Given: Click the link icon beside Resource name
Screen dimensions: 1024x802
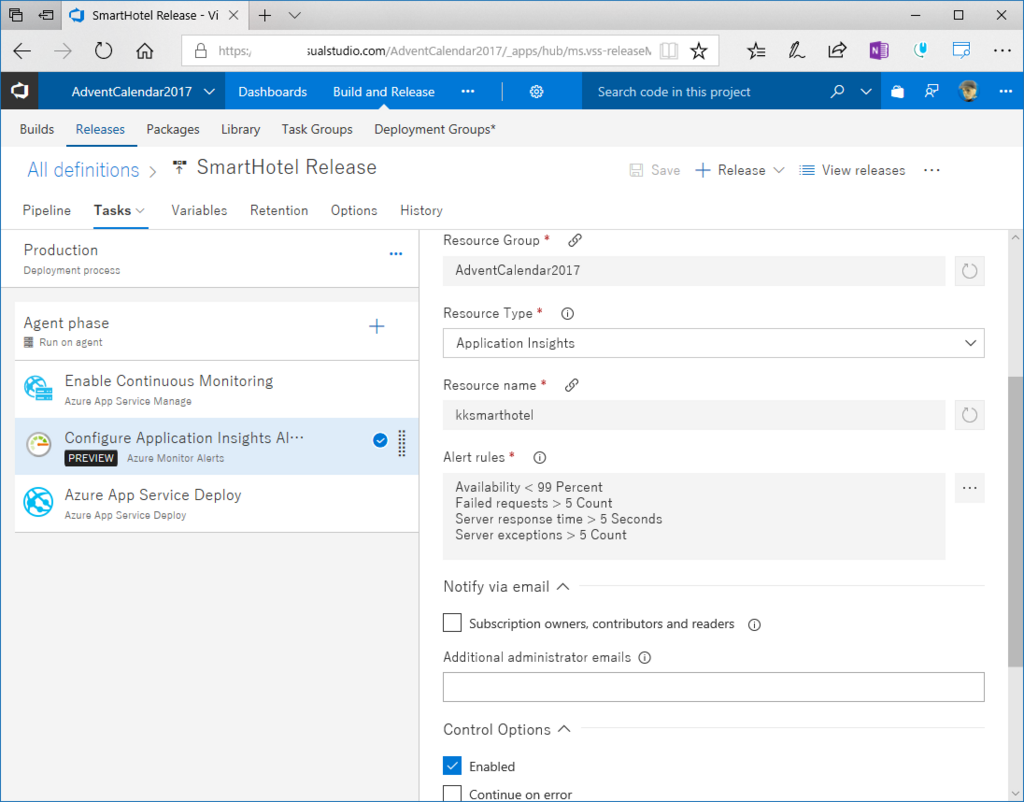Looking at the screenshot, I should point(571,385).
